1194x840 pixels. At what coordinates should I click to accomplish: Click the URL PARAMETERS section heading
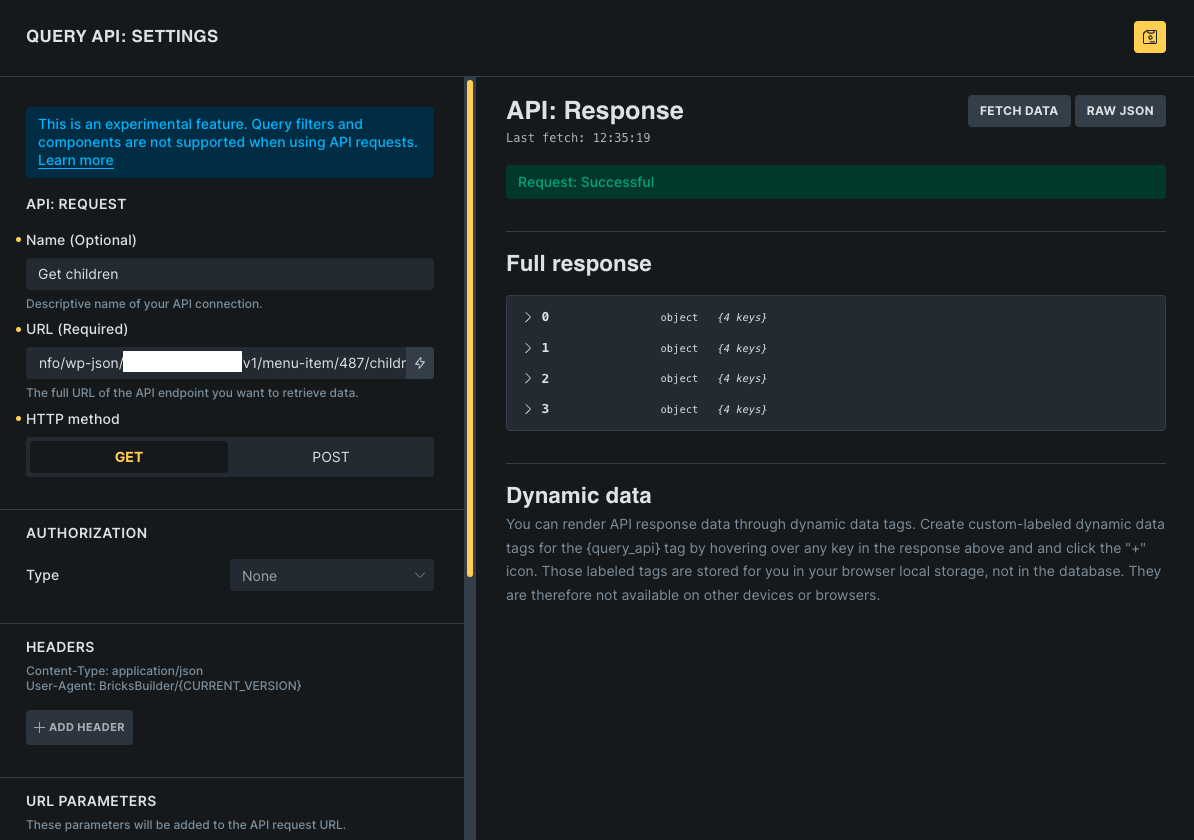click(x=91, y=801)
